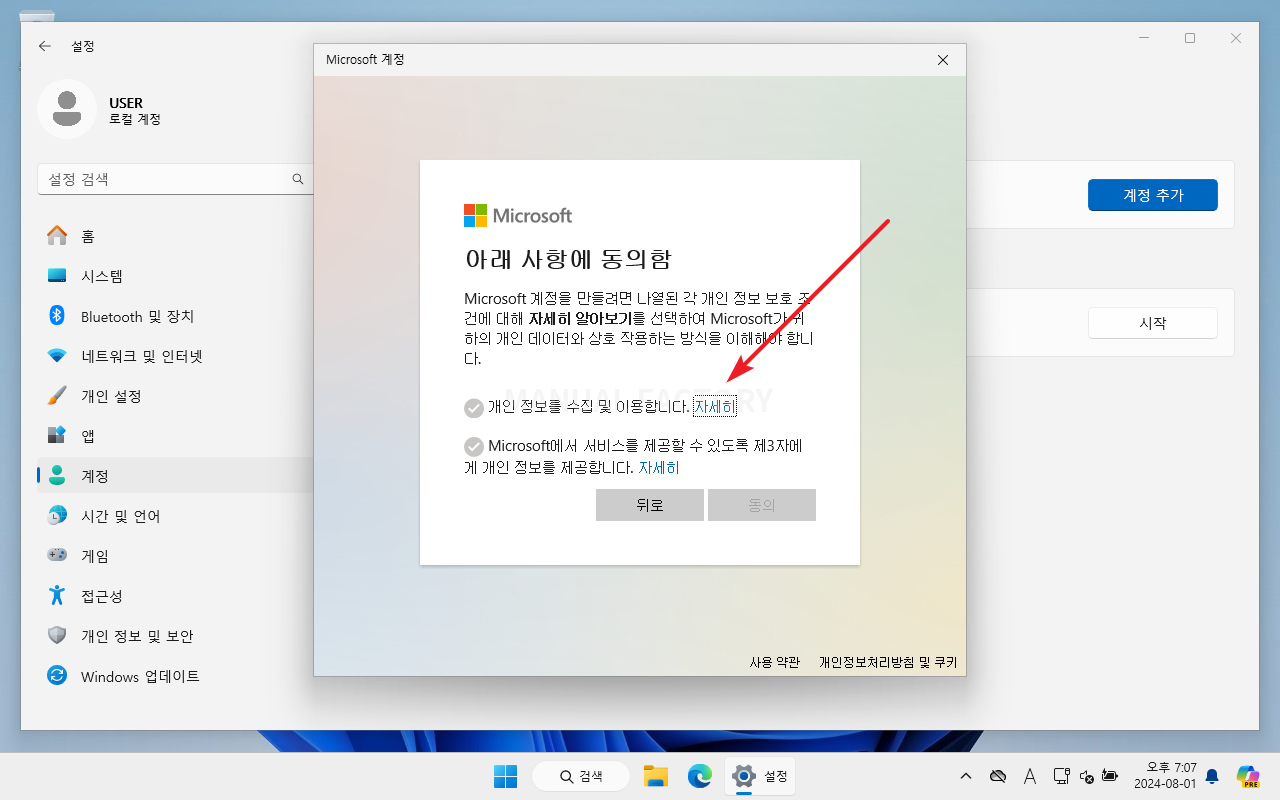Viewport: 1280px width, 800px height.
Task: Launch File Explorer from the taskbar
Action: click(655, 776)
